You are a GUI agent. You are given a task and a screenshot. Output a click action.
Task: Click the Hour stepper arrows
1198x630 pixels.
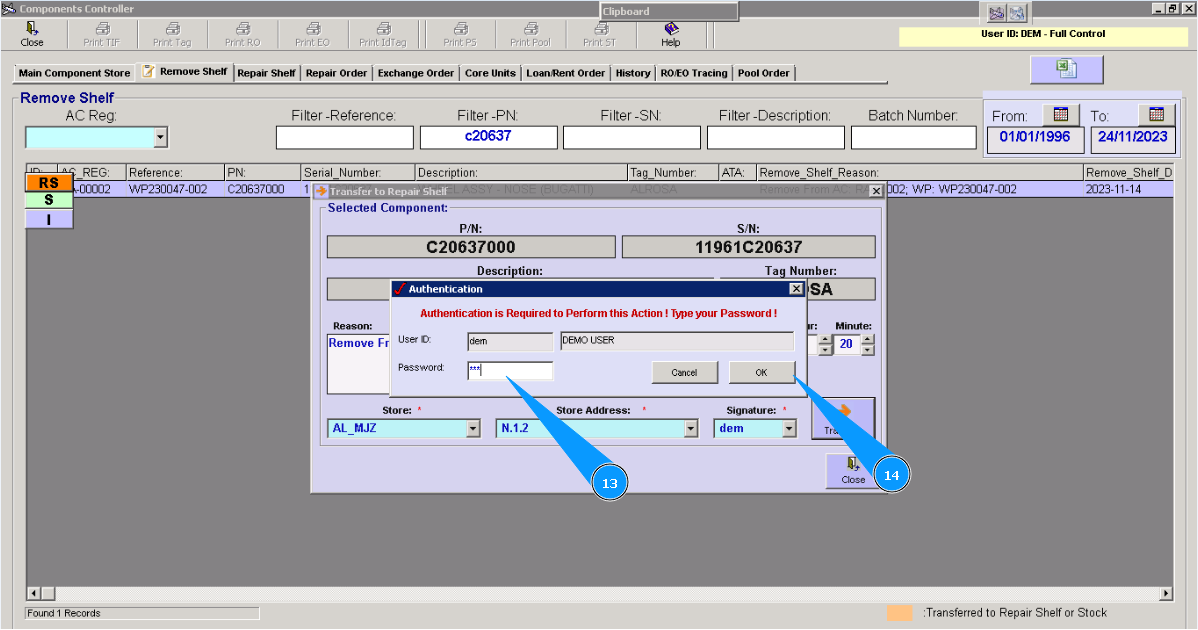pos(824,344)
